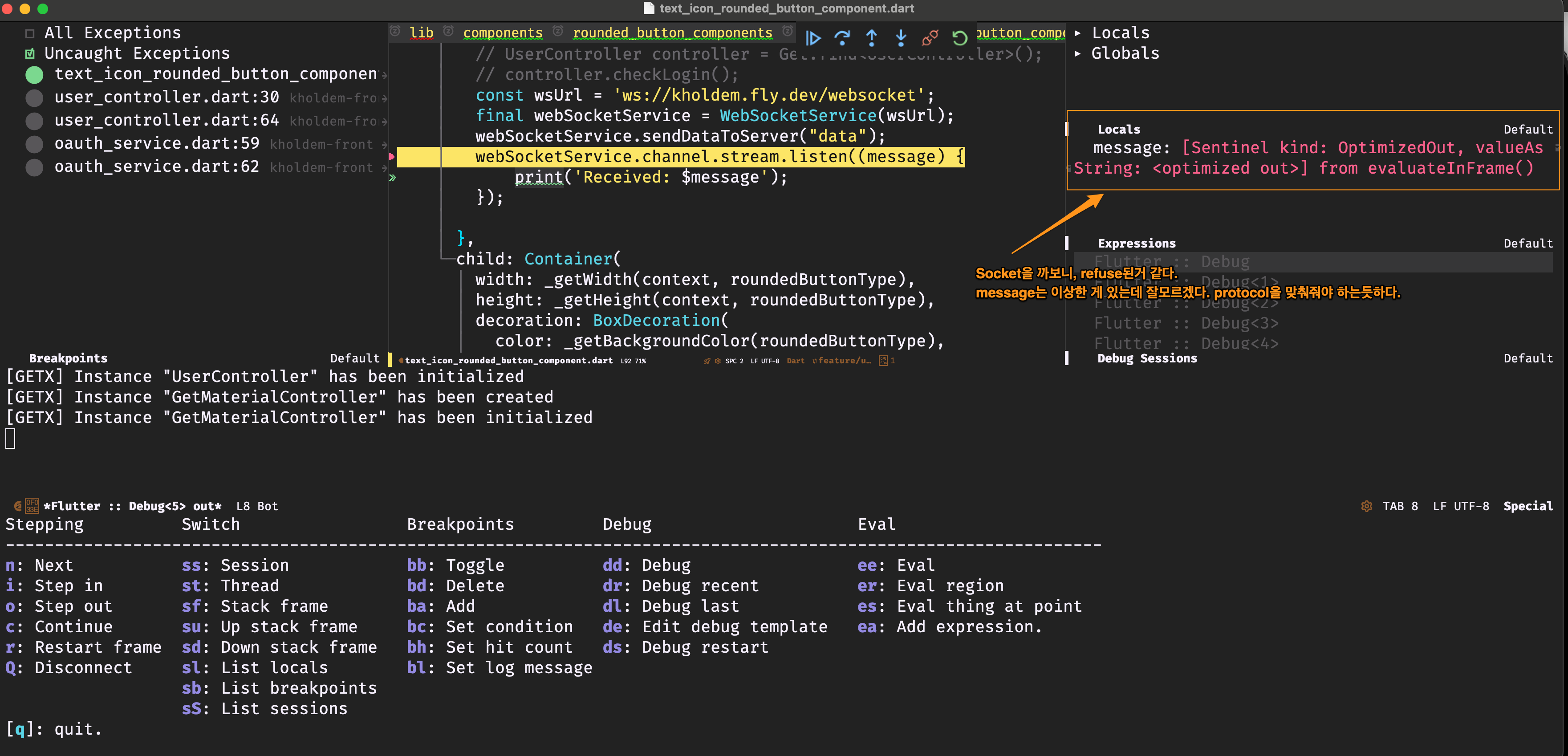Screen dimensions: 1568x756
Task: Click the Step Over debug icon
Action: tap(842, 38)
